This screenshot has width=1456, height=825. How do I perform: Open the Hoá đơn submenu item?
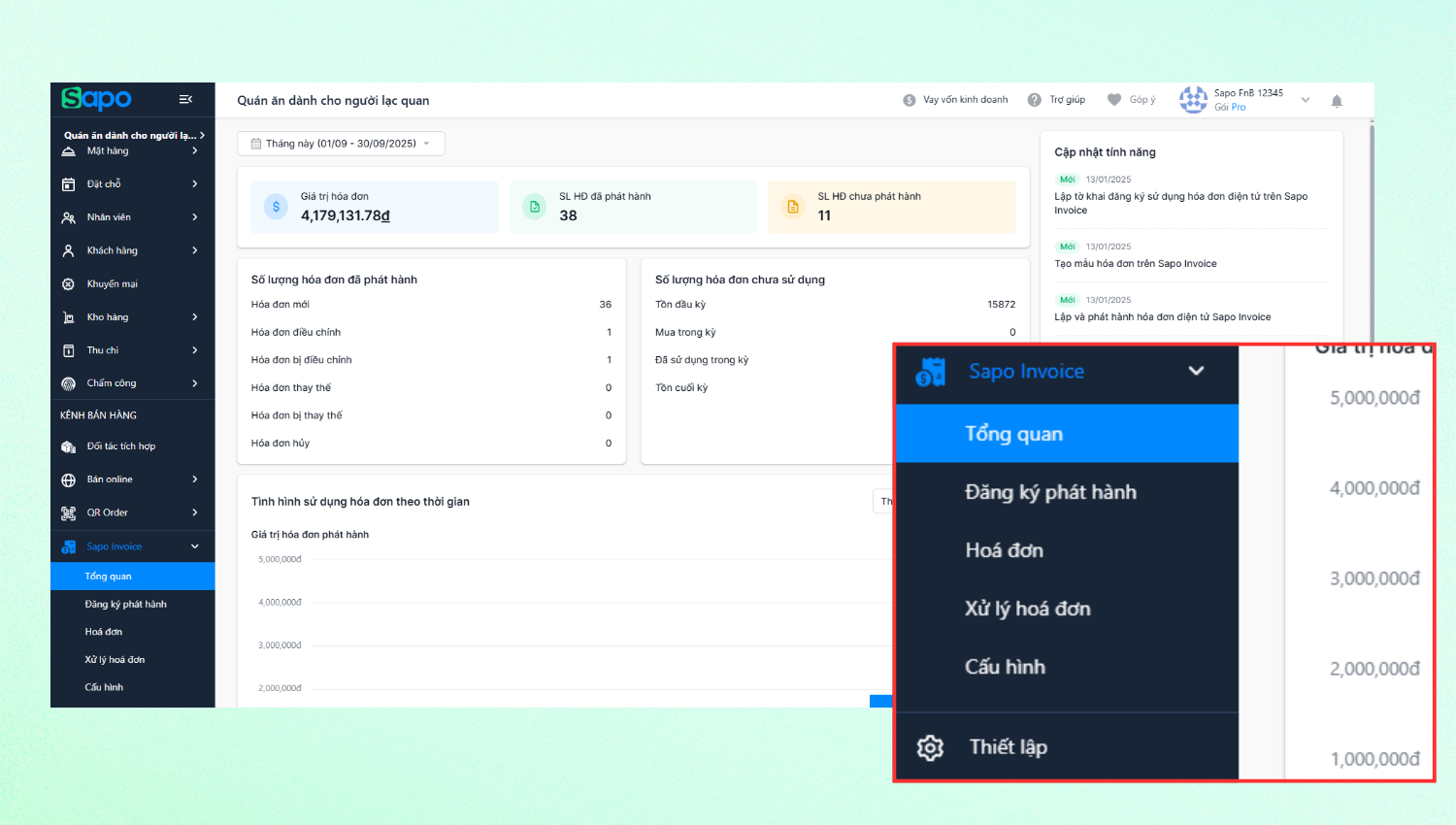tap(104, 632)
